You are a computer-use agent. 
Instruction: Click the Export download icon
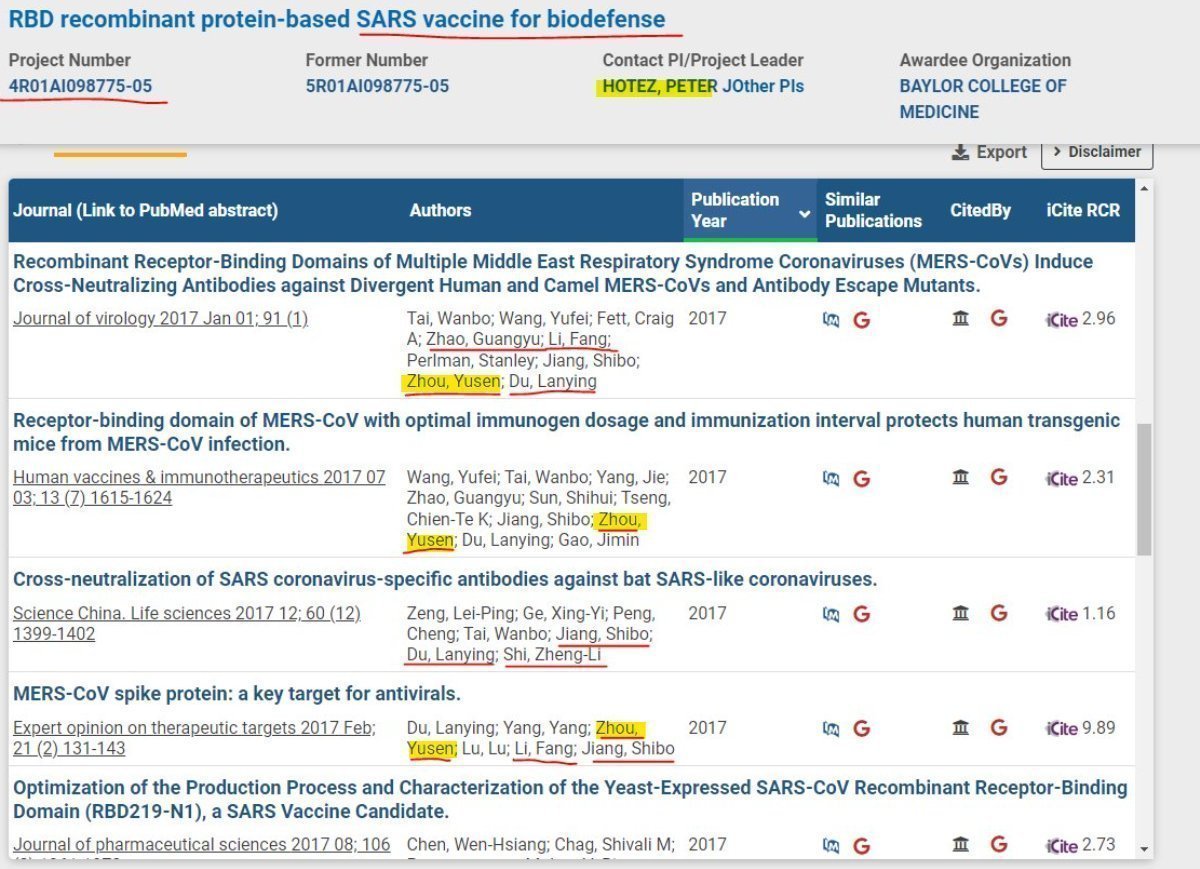(960, 152)
